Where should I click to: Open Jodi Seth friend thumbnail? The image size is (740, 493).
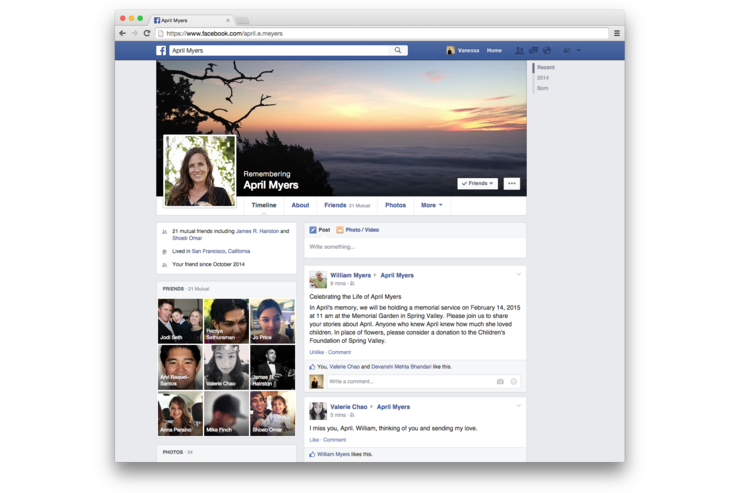pyautogui.click(x=180, y=321)
